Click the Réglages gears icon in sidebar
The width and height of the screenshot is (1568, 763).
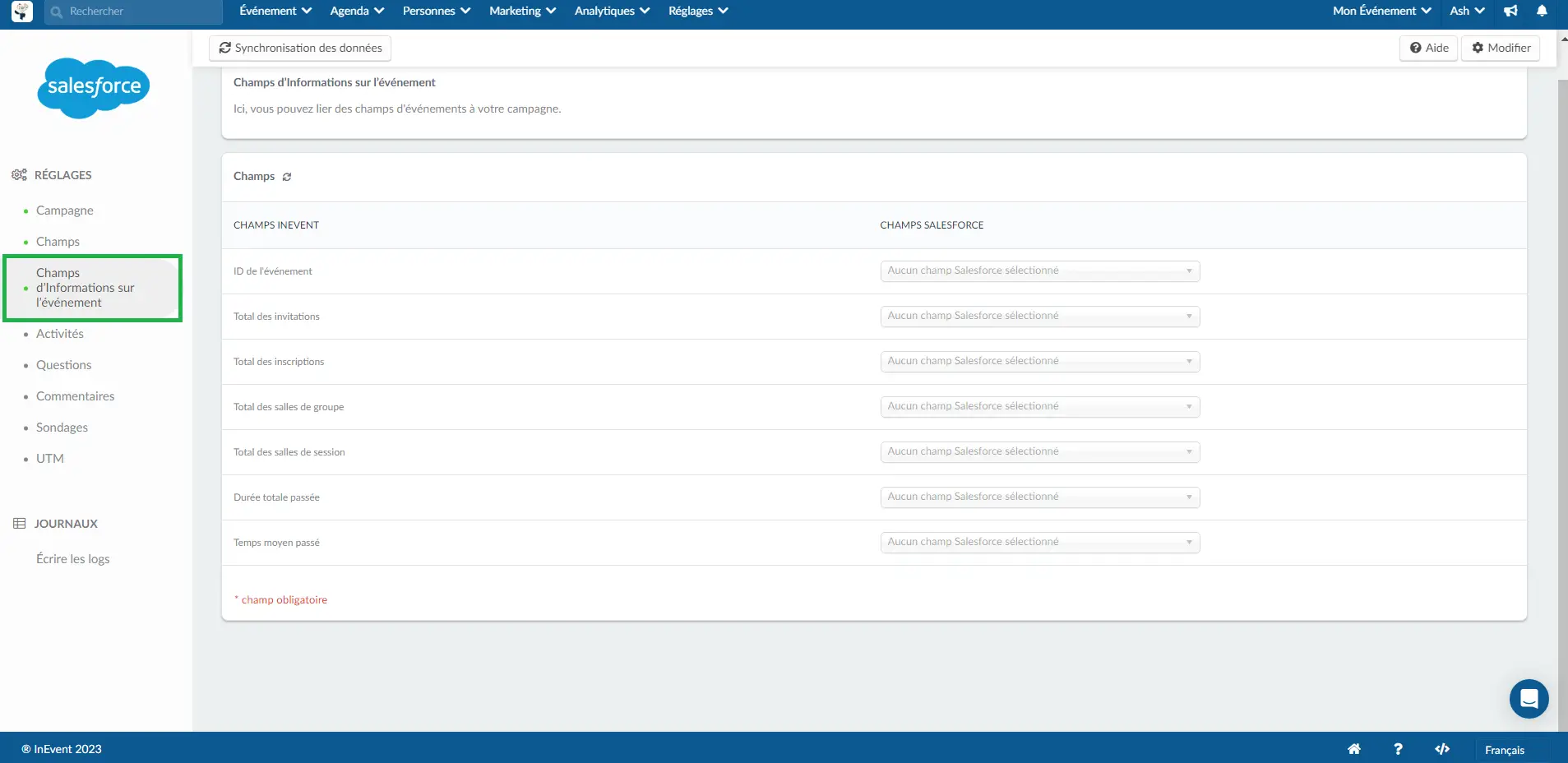tap(19, 175)
